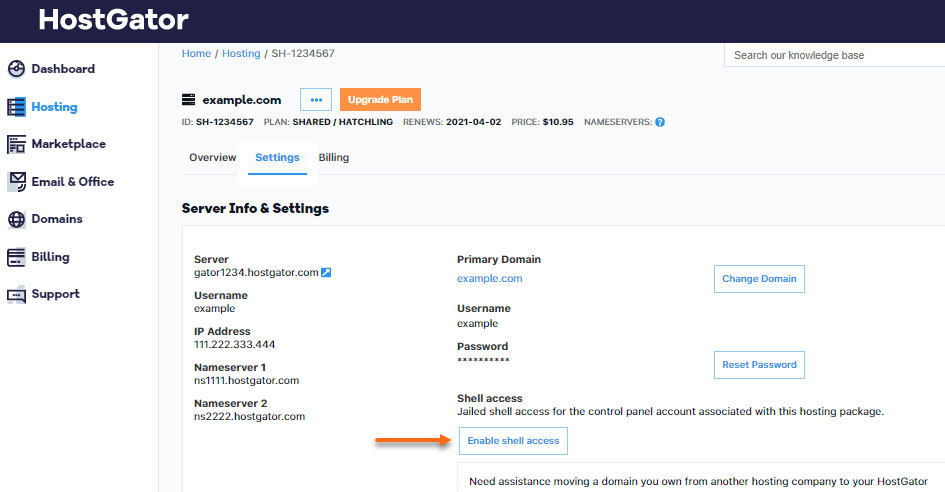Viewport: 945px width, 492px height.
Task: Click the renewal date 2021-04-02
Action: (474, 122)
